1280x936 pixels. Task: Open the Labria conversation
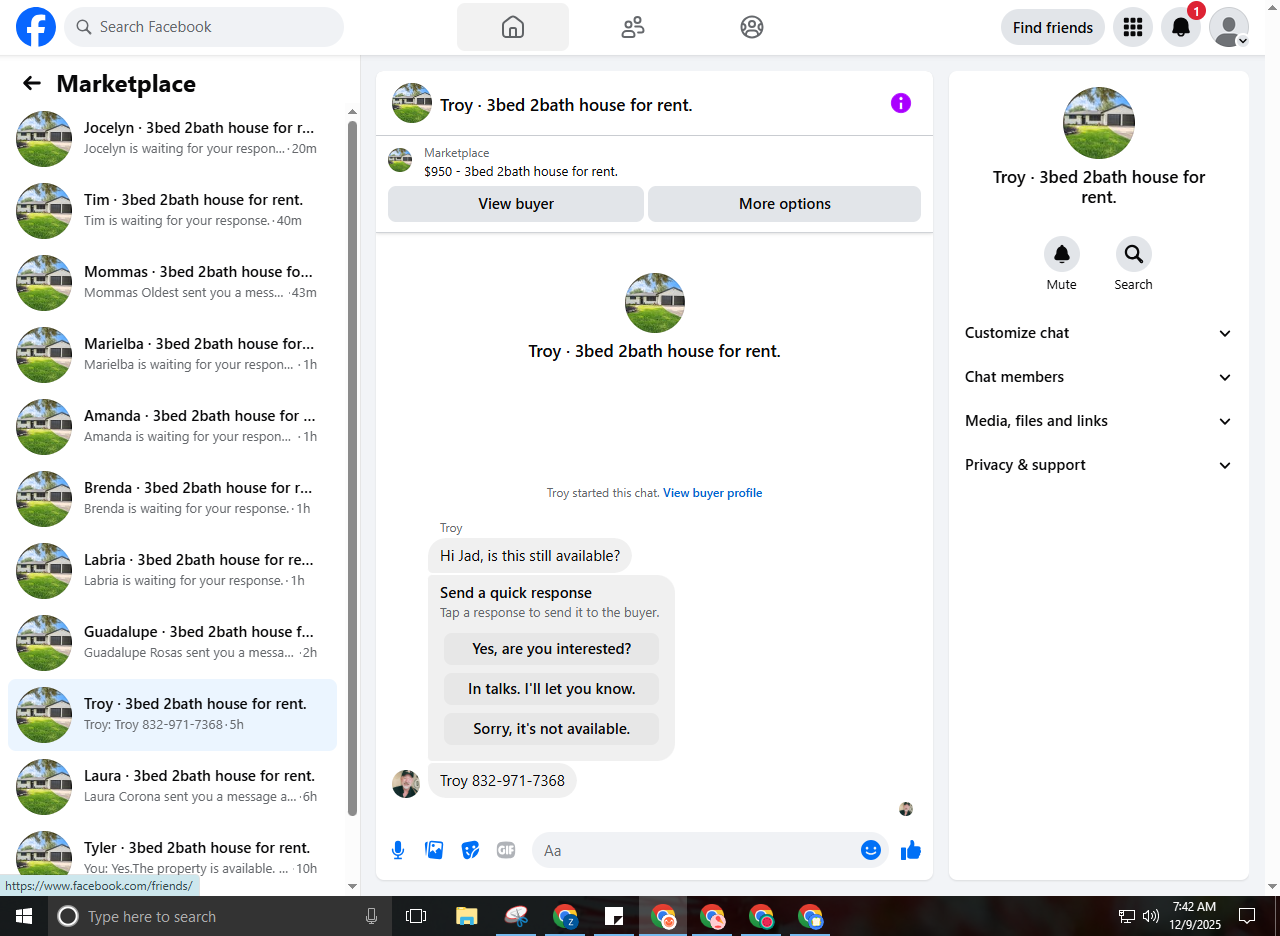pyautogui.click(x=172, y=571)
